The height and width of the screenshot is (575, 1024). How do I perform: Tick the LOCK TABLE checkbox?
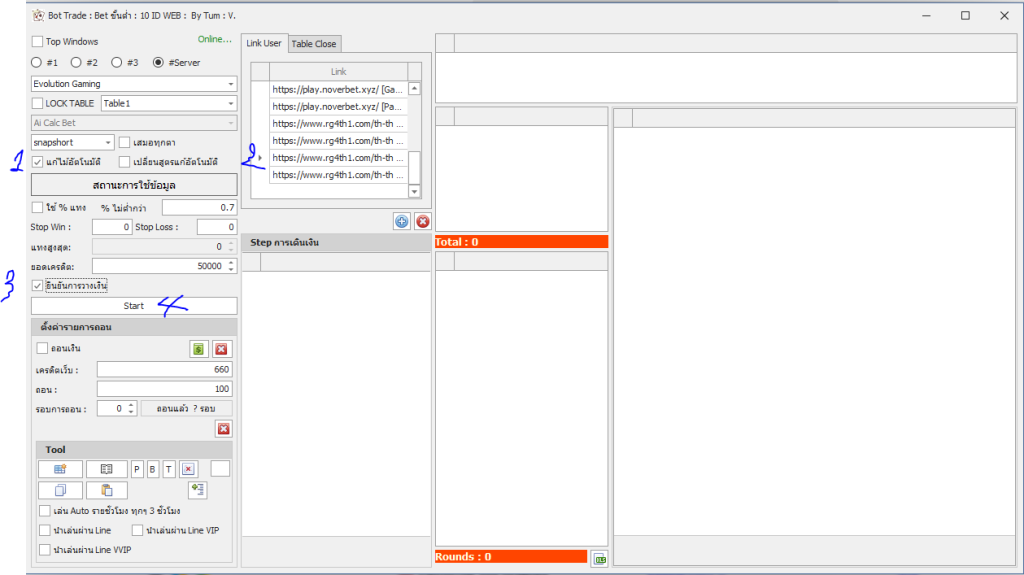[38, 103]
